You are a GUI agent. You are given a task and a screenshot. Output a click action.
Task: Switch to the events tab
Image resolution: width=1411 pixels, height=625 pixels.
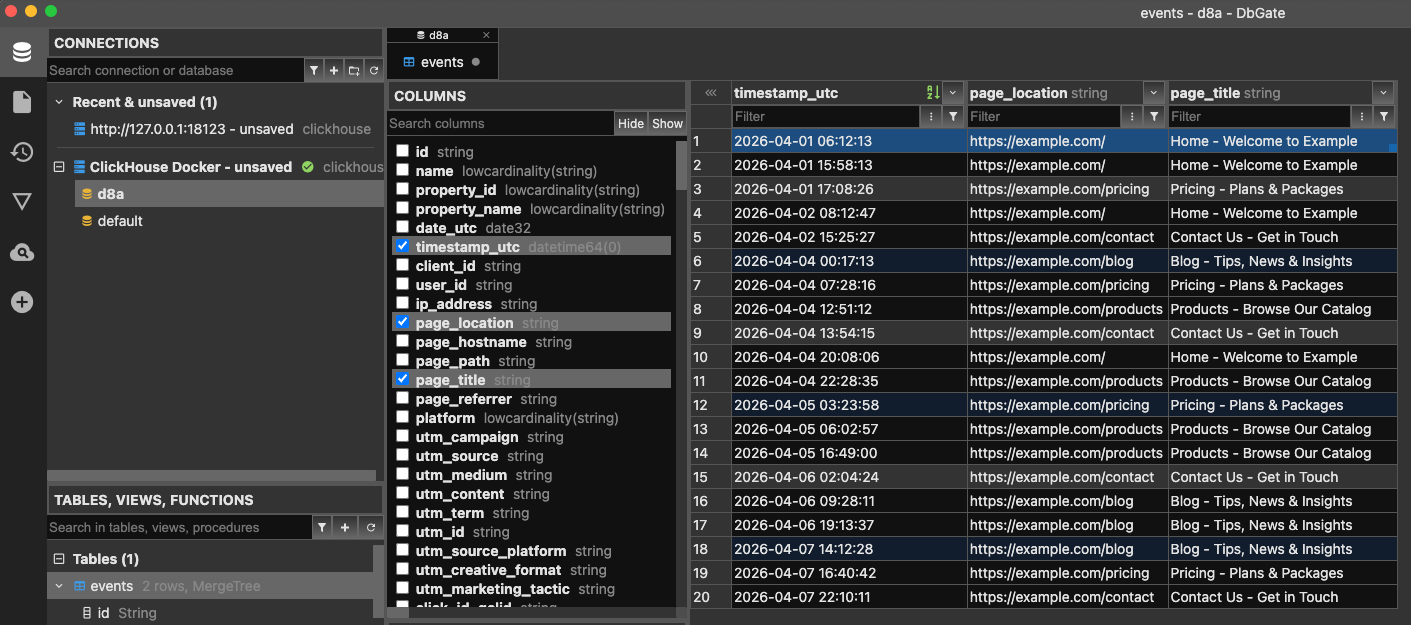point(441,62)
